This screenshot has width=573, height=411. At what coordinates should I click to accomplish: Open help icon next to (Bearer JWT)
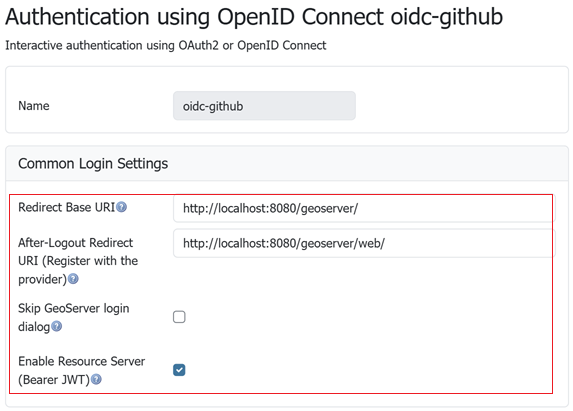tap(96, 379)
